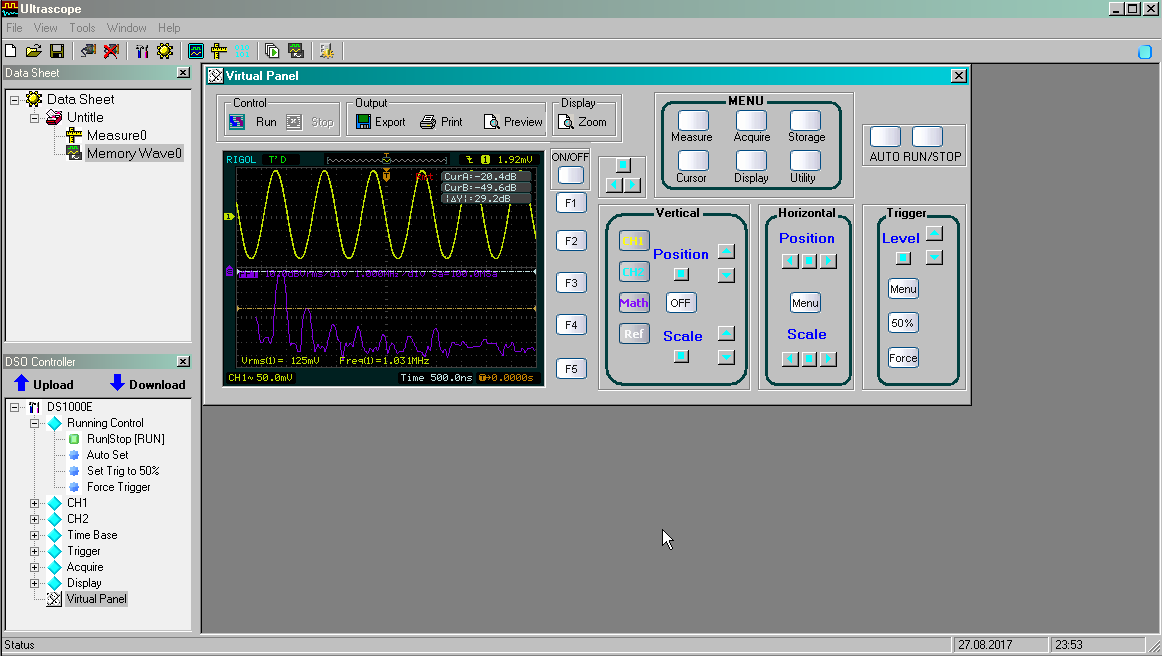This screenshot has width=1162, height=656.
Task: Click the blue indicator at toolbar far right
Action: click(x=1145, y=52)
